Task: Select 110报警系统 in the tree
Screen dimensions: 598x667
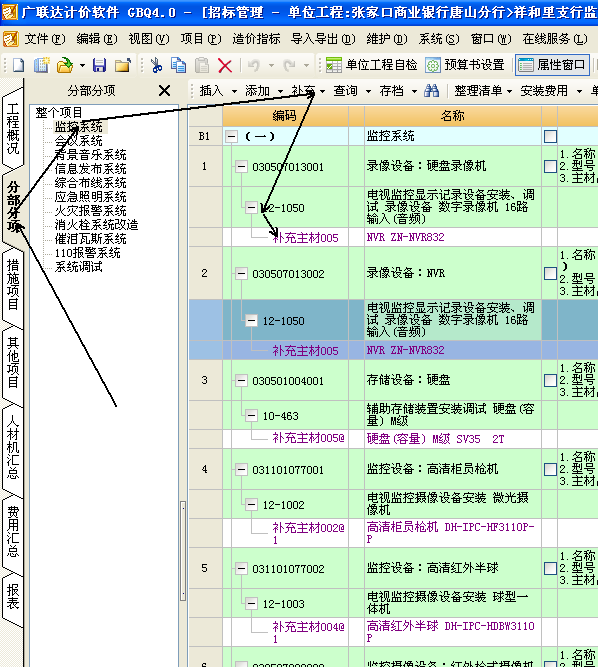Action: [88, 253]
